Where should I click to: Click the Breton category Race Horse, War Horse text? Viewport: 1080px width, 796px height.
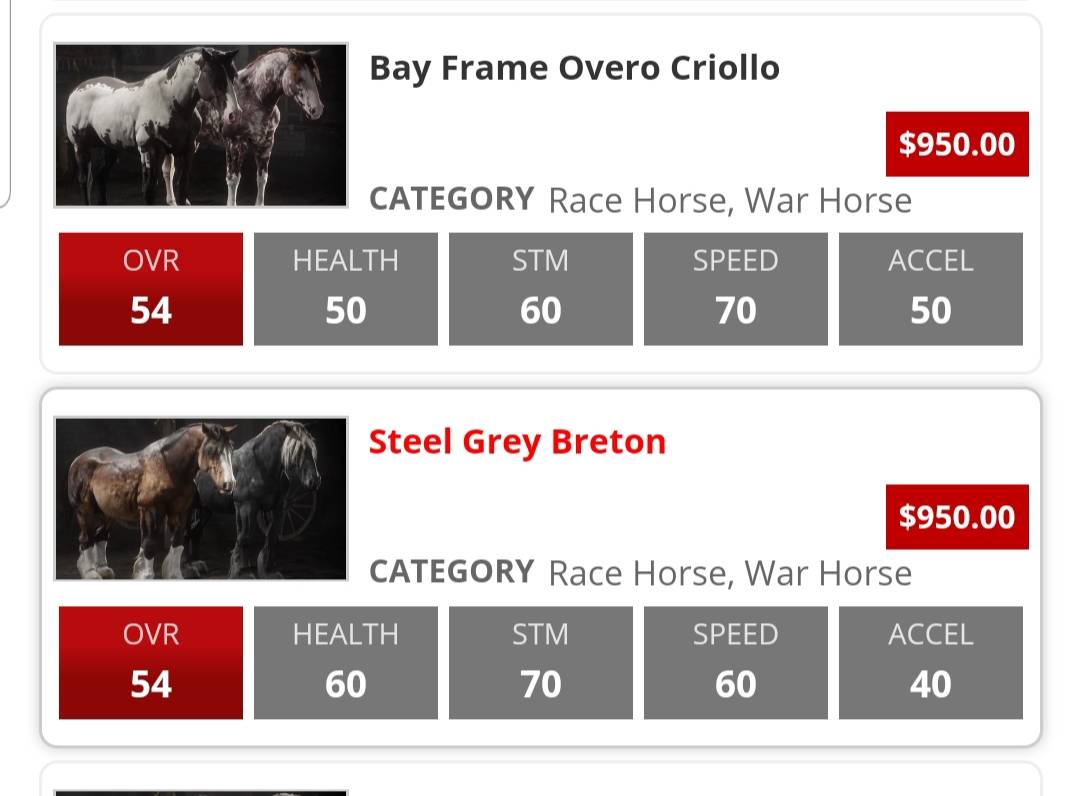[730, 573]
